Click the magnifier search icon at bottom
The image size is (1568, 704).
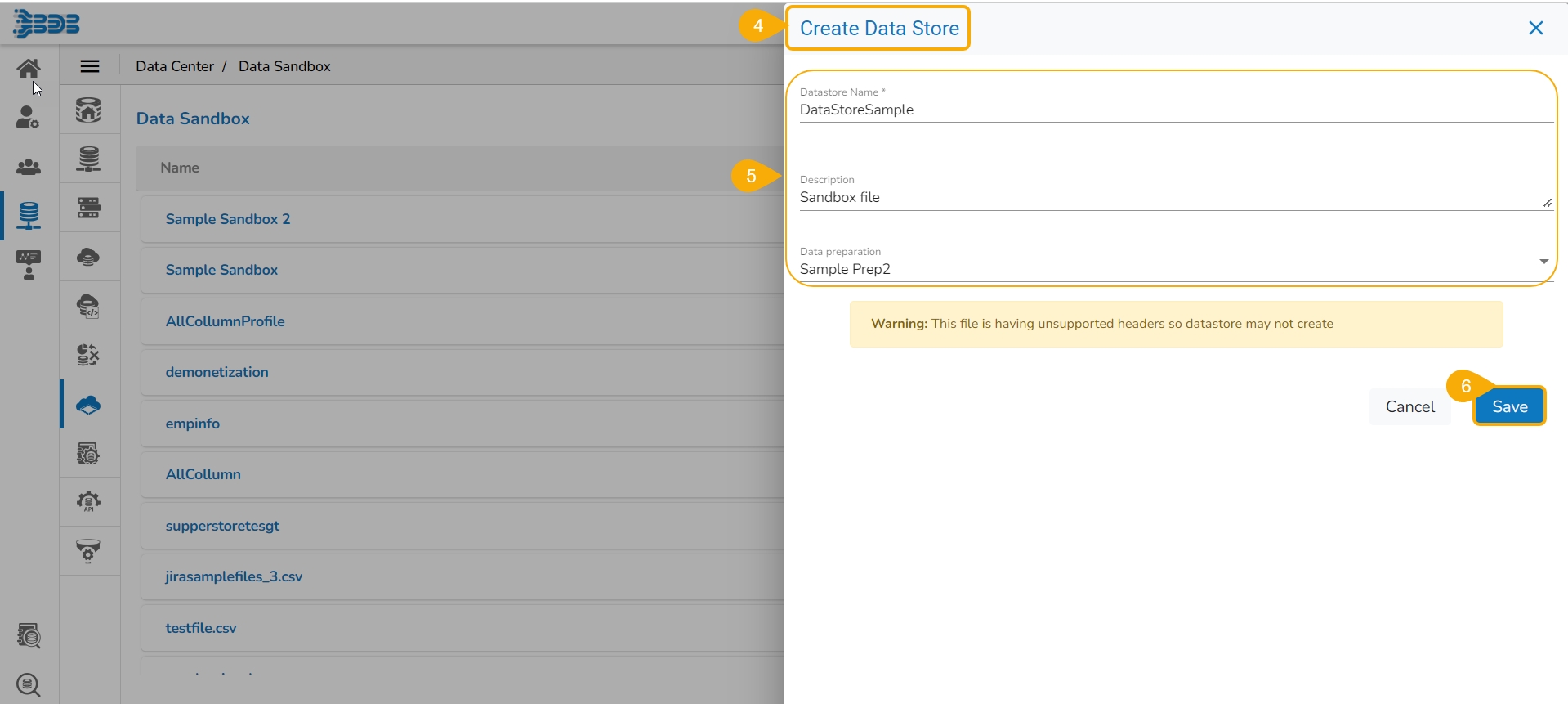coord(29,684)
